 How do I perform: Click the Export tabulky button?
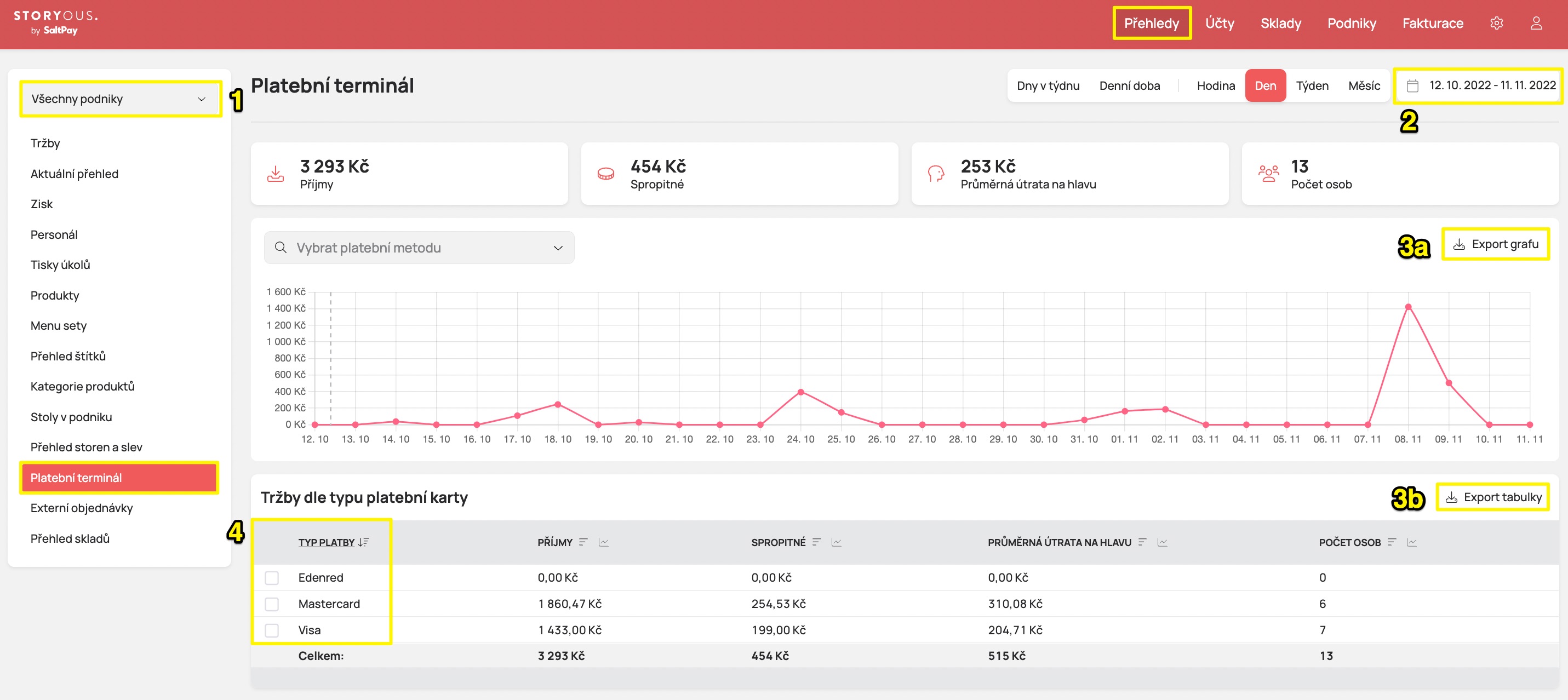[x=1492, y=497]
